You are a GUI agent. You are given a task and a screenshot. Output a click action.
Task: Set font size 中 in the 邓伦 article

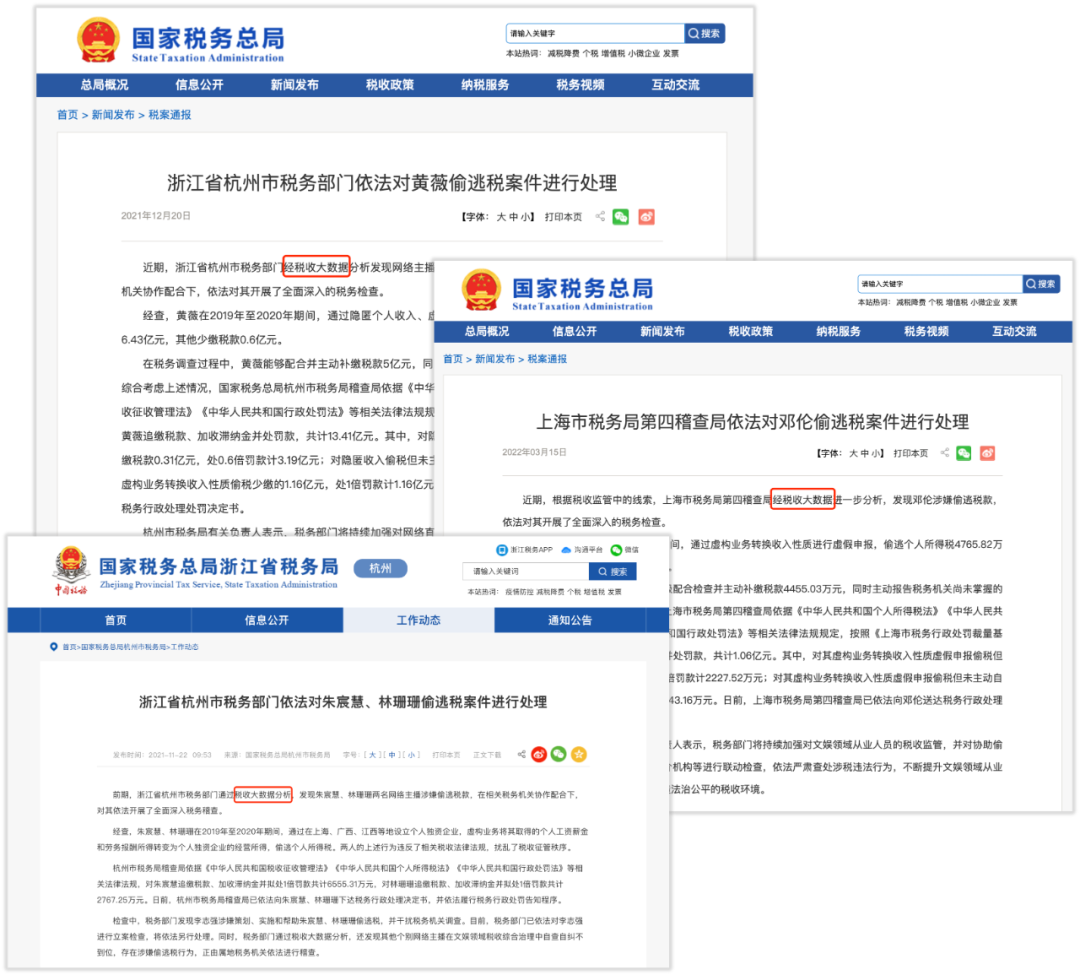[864, 453]
